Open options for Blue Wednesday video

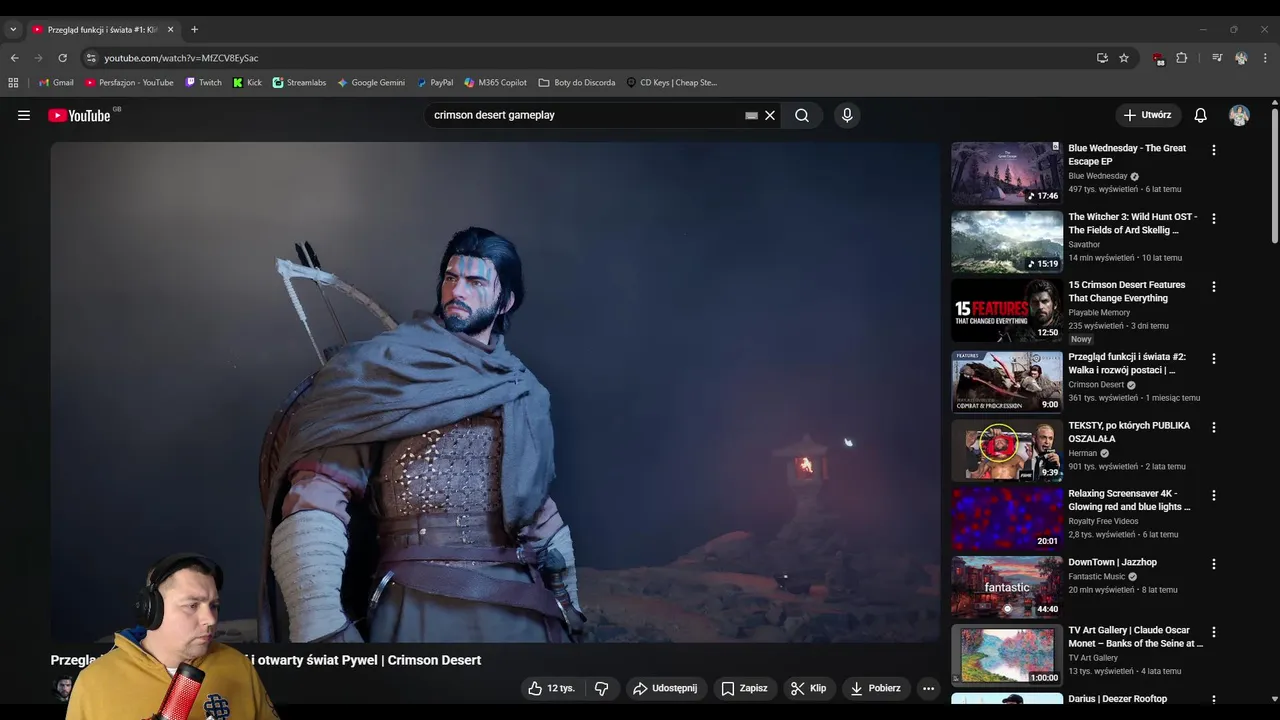click(x=1214, y=150)
